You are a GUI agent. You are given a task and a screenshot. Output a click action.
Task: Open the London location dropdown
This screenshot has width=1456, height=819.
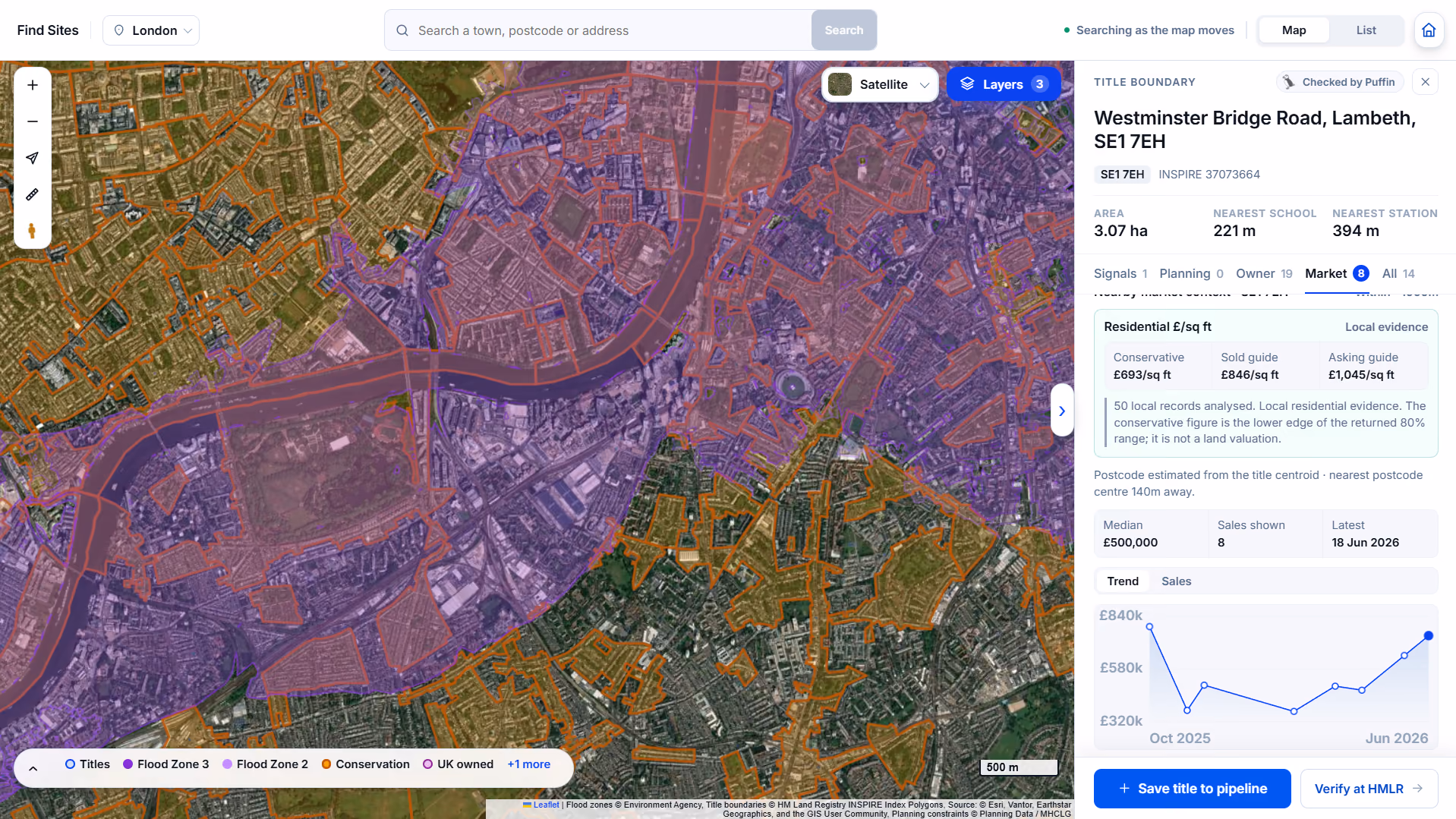click(151, 30)
